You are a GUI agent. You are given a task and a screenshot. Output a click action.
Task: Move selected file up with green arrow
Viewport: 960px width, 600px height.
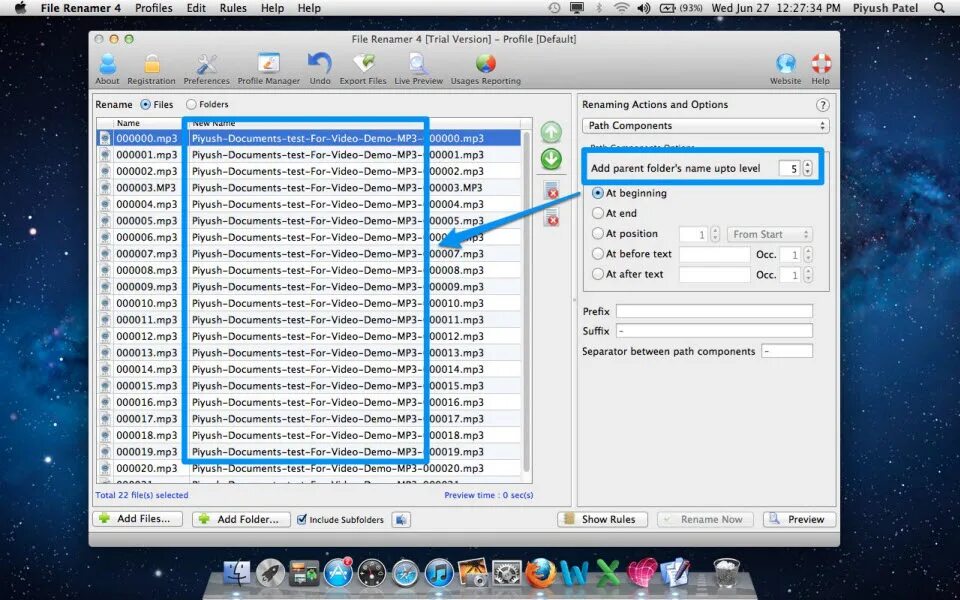coord(551,132)
